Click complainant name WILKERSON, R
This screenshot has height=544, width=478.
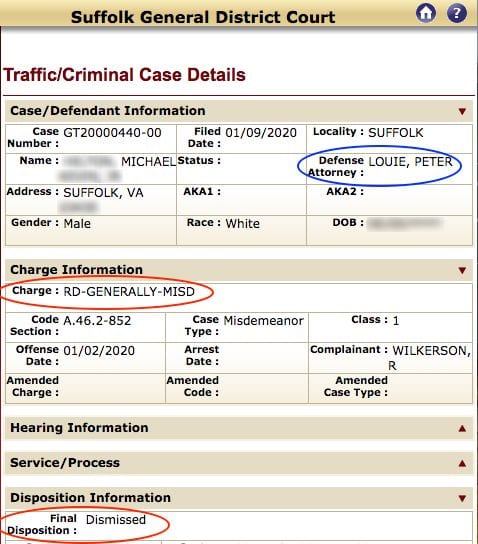(x=431, y=358)
